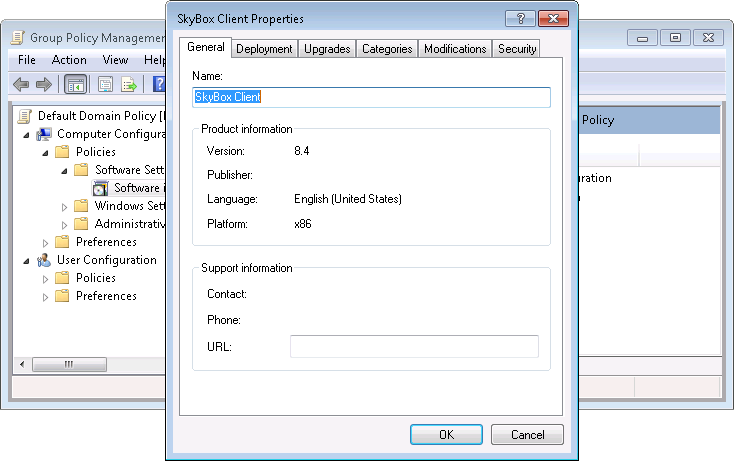Switch to the Deployment tab
The image size is (734, 461).
264,49
